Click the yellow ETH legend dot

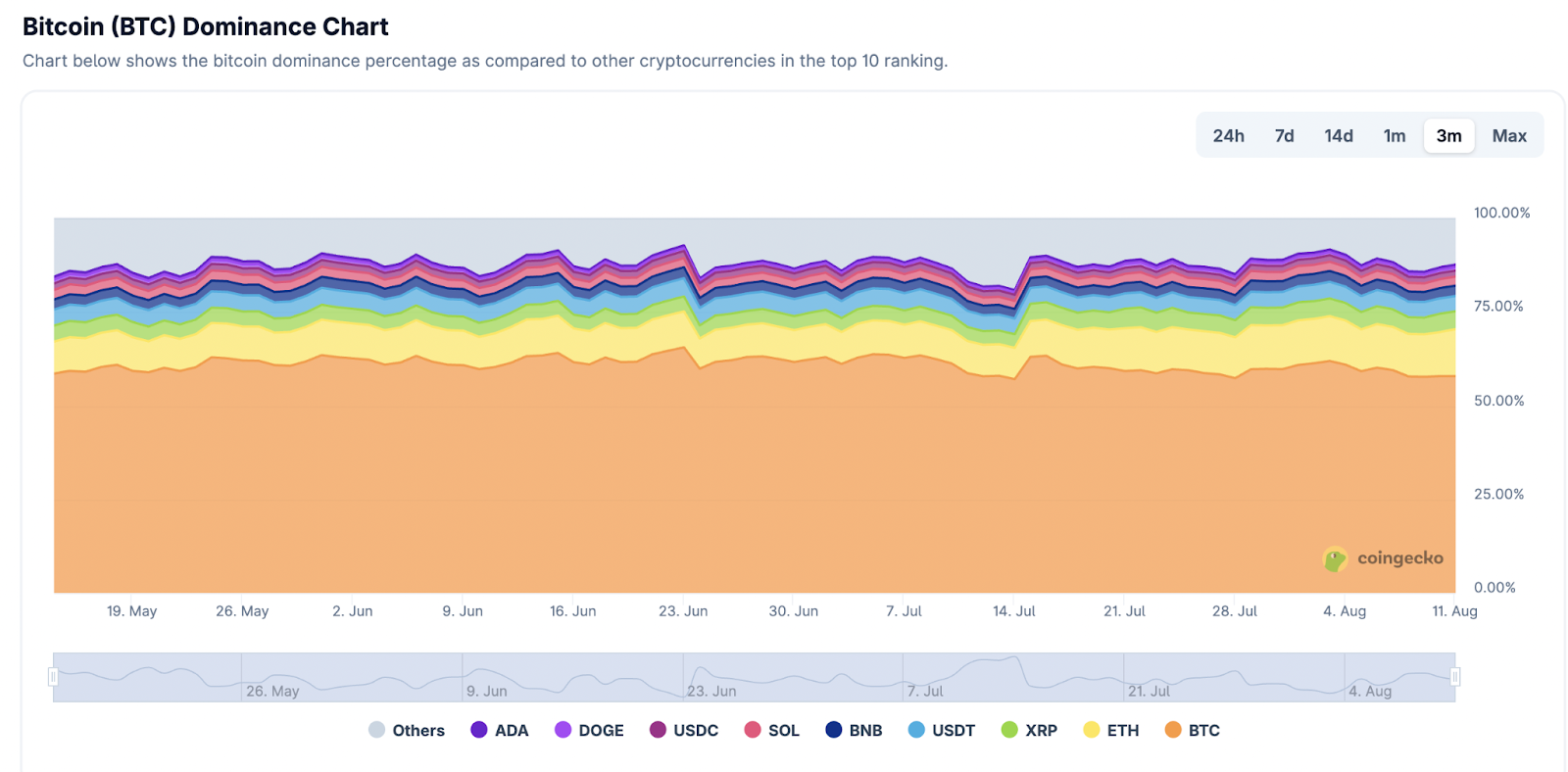click(x=1091, y=730)
